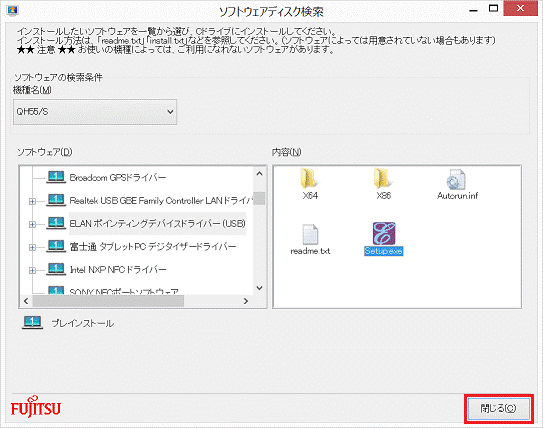
Task: Select Intel NXP NFC ドライバー entry
Action: coord(118,269)
